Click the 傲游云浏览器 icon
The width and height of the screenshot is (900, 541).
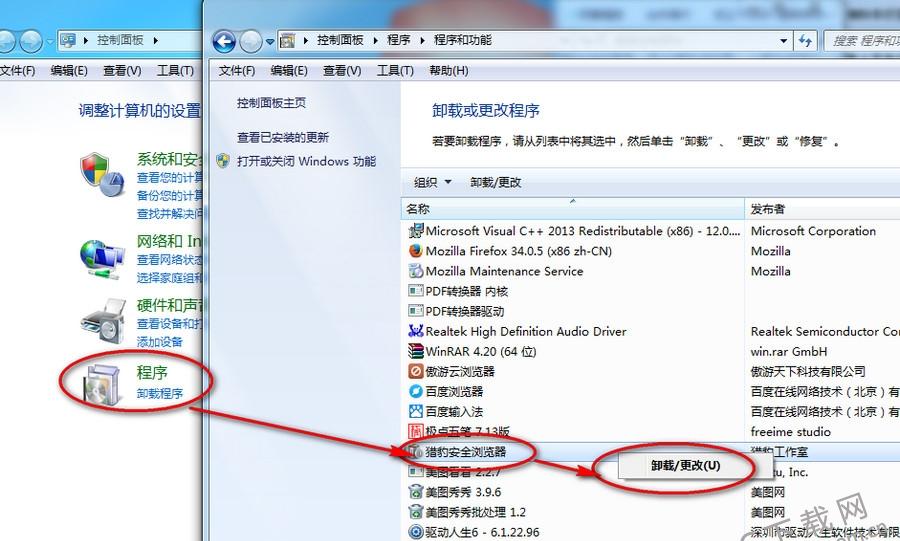[416, 371]
